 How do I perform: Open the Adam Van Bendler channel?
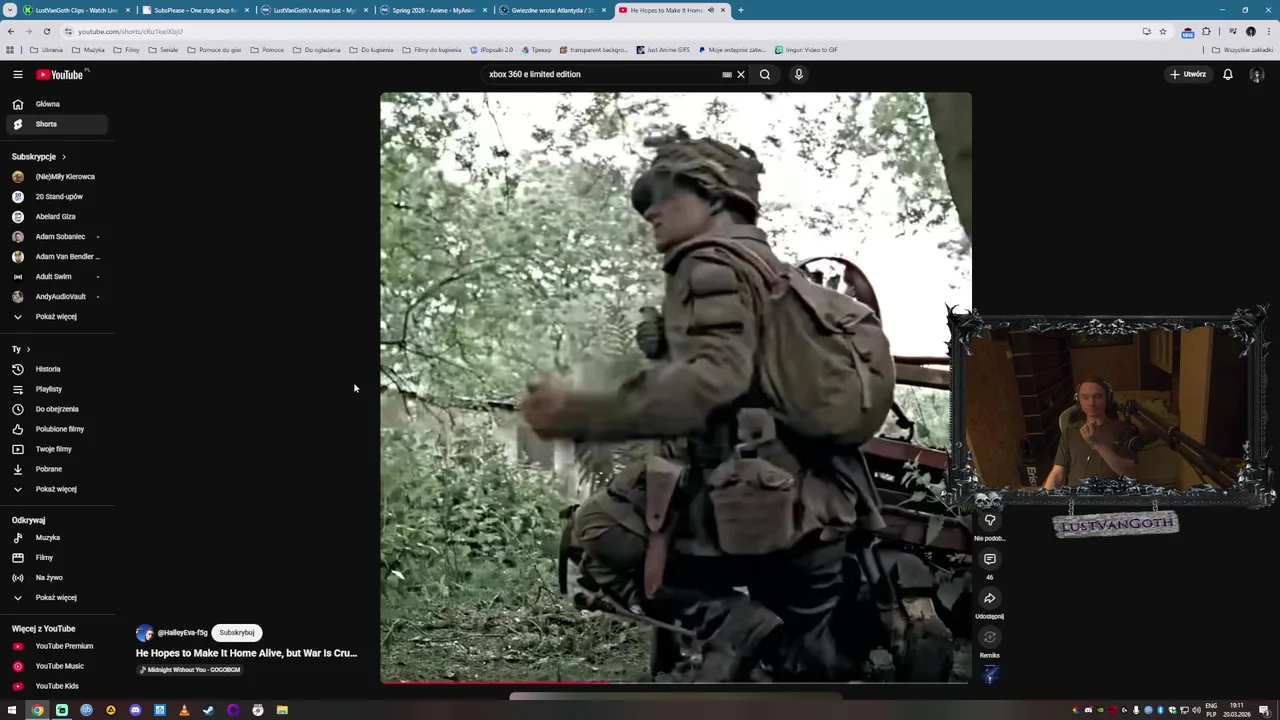pos(55,256)
